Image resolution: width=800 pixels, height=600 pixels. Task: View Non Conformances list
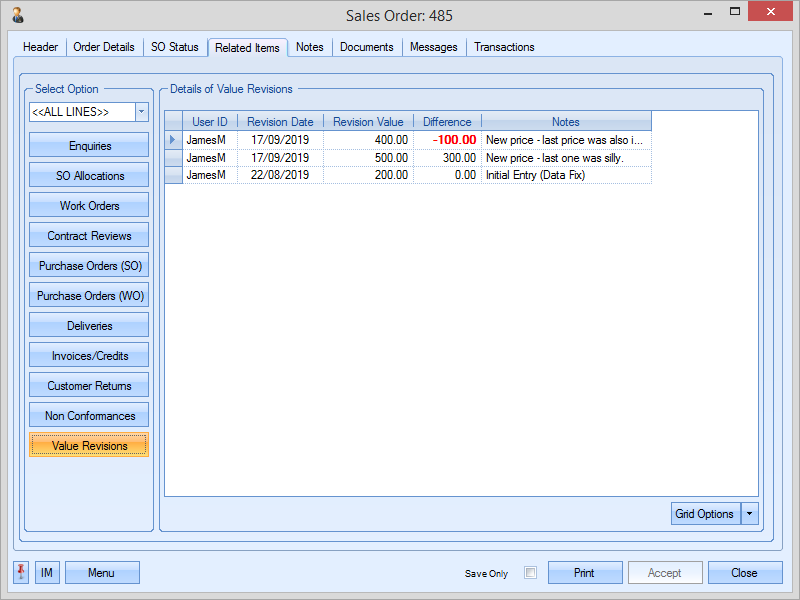89,416
